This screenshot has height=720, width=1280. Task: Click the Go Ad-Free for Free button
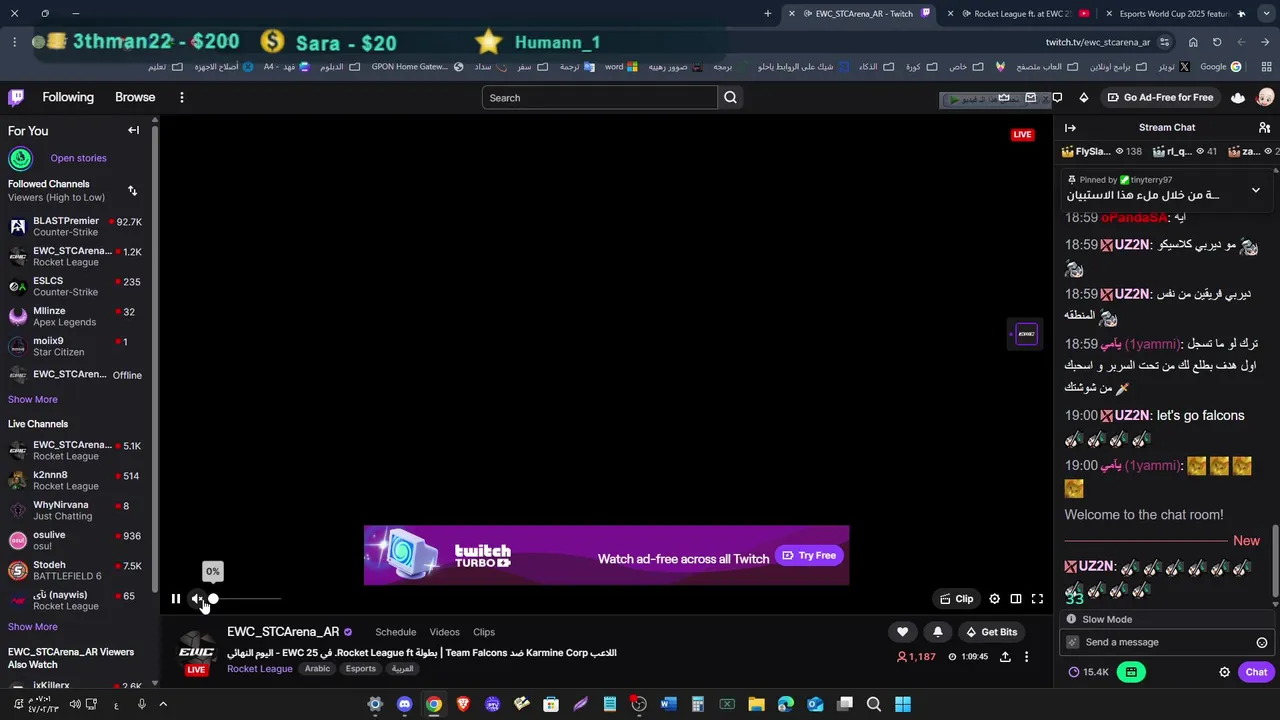1160,97
